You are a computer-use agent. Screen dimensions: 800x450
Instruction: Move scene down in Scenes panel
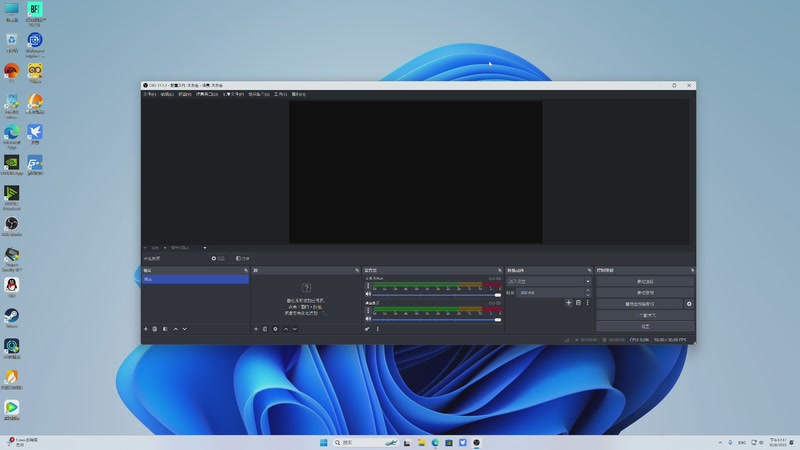(x=185, y=329)
